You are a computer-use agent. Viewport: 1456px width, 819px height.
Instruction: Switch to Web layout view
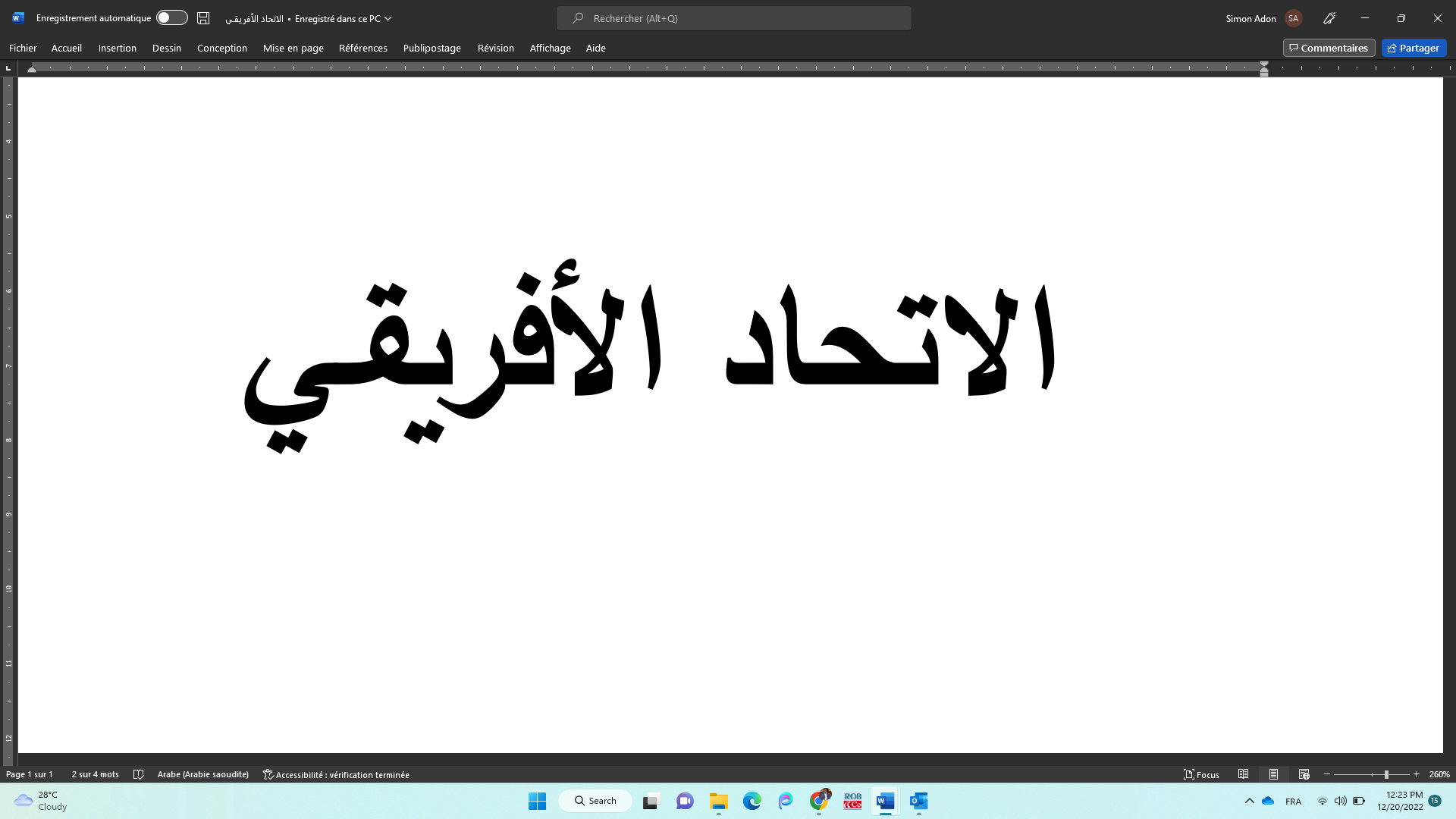click(x=1304, y=774)
